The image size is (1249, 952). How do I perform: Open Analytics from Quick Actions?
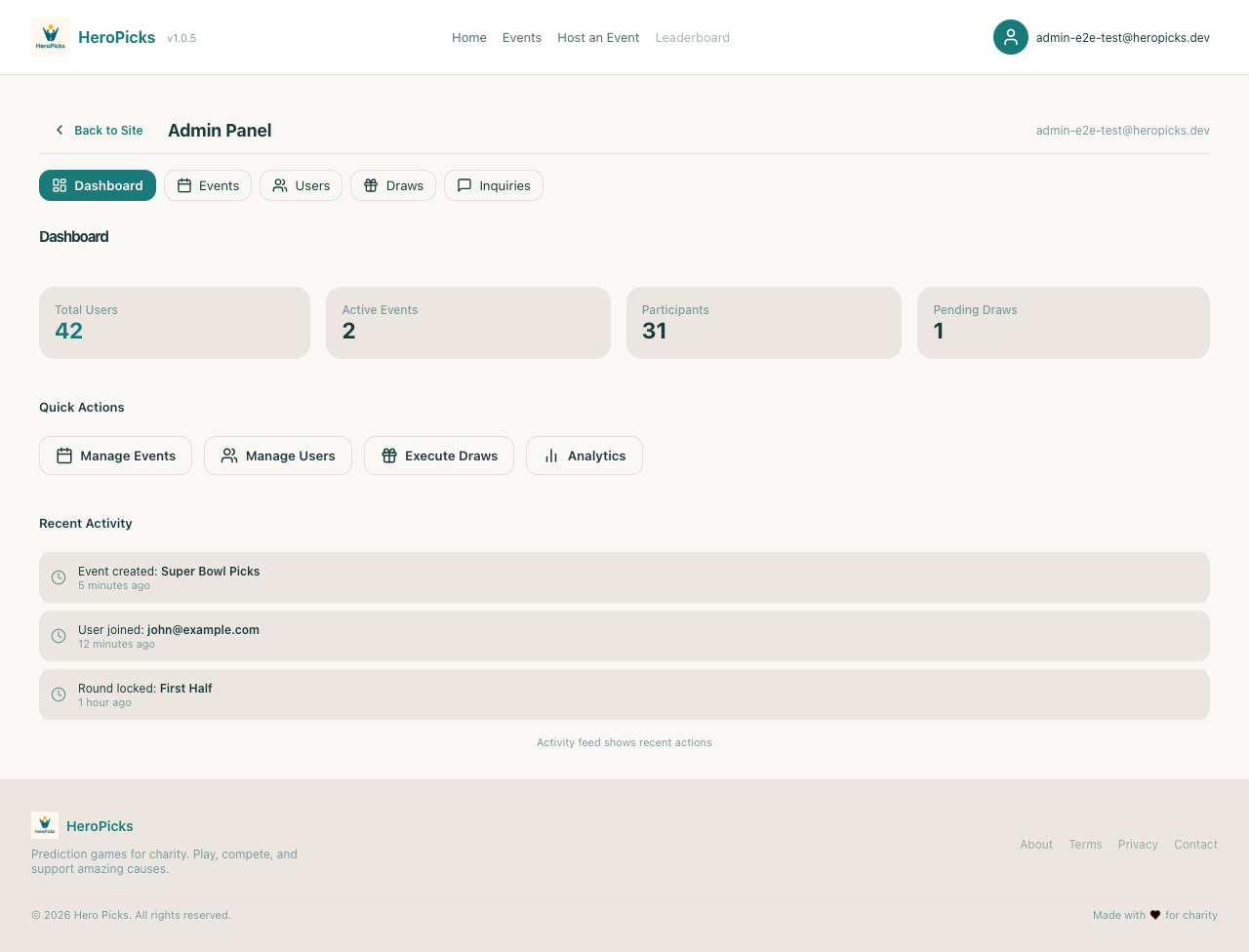click(x=584, y=456)
